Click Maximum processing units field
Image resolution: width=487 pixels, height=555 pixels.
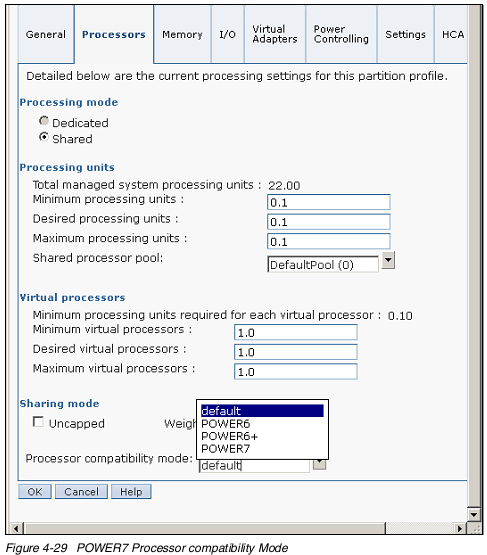pos(329,241)
